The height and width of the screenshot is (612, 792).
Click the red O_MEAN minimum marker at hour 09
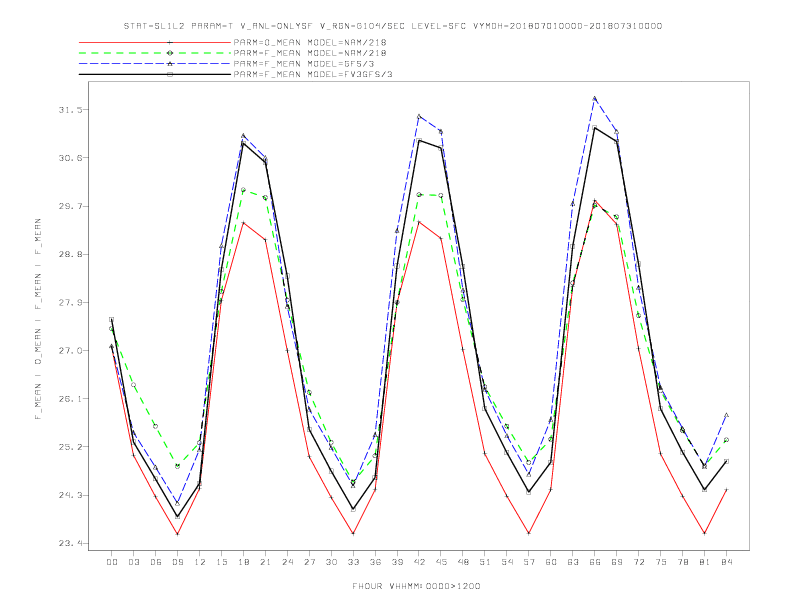[177, 534]
